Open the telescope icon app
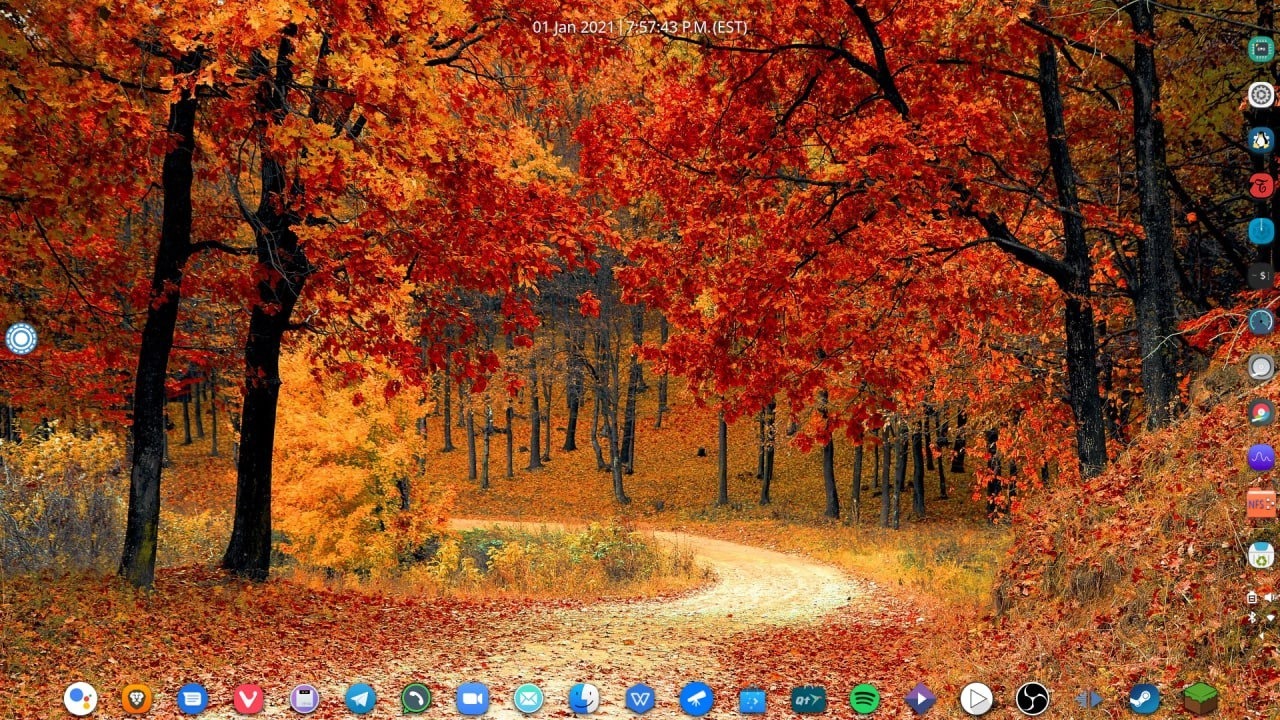This screenshot has height=720, width=1280. 696,698
